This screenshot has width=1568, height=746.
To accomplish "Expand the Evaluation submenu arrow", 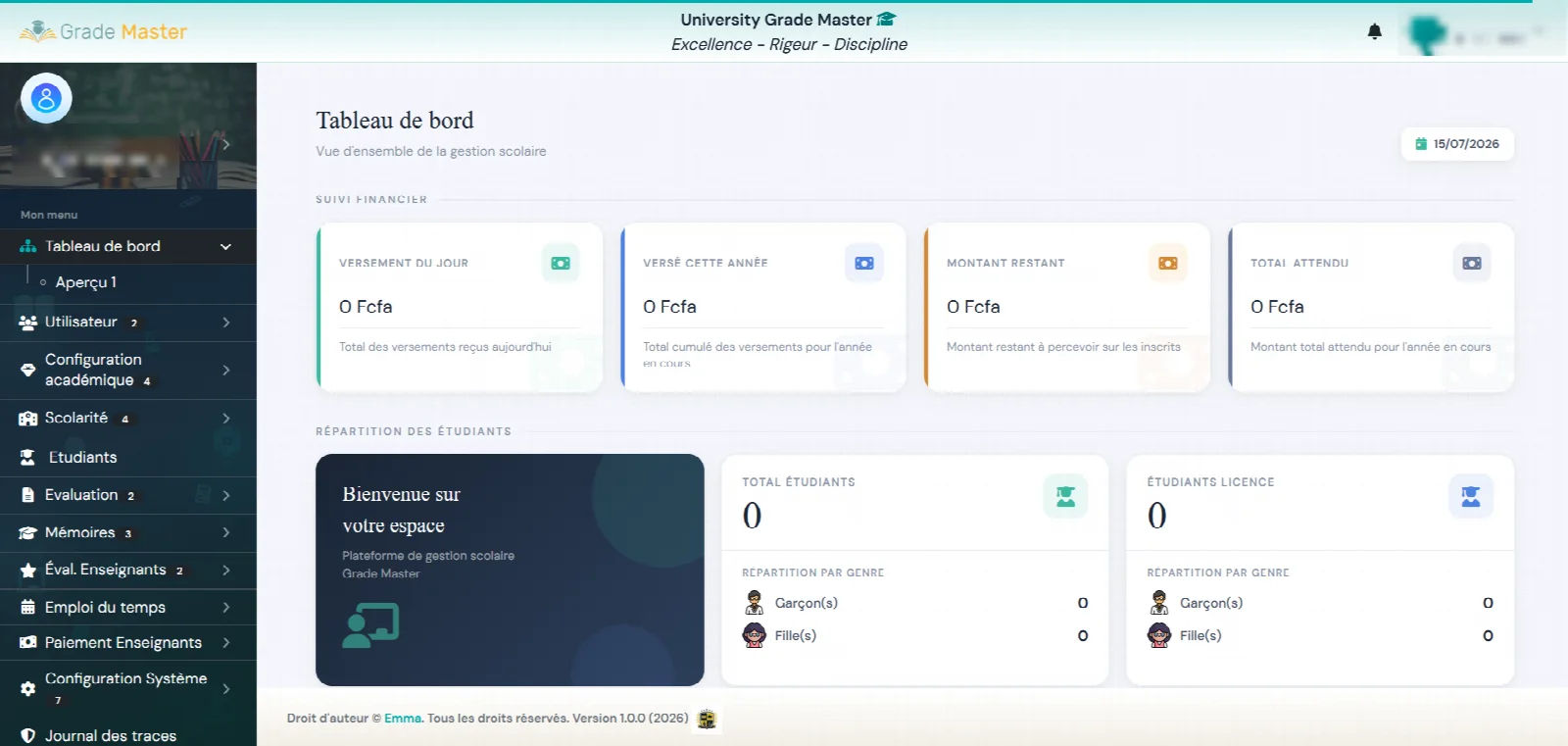I will [x=226, y=495].
